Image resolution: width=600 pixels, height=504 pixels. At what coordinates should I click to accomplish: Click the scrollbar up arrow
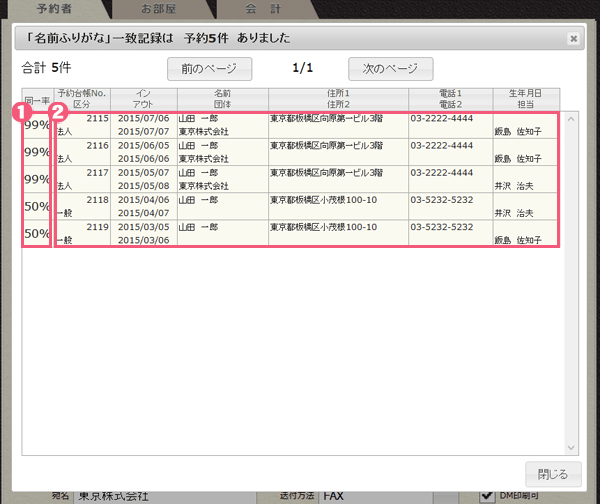point(571,118)
